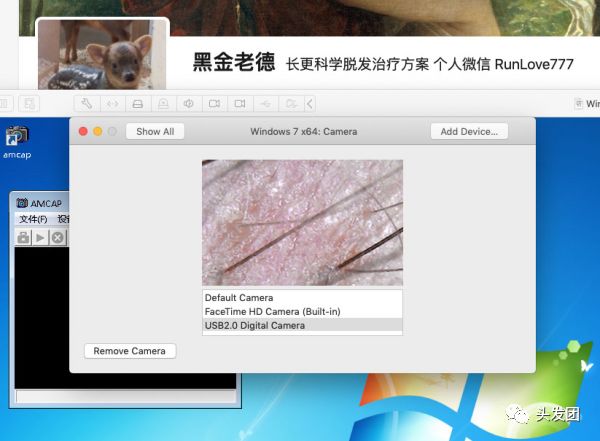Image resolution: width=600 pixels, height=441 pixels.
Task: Click the deer profile avatar picture
Action: 102,54
